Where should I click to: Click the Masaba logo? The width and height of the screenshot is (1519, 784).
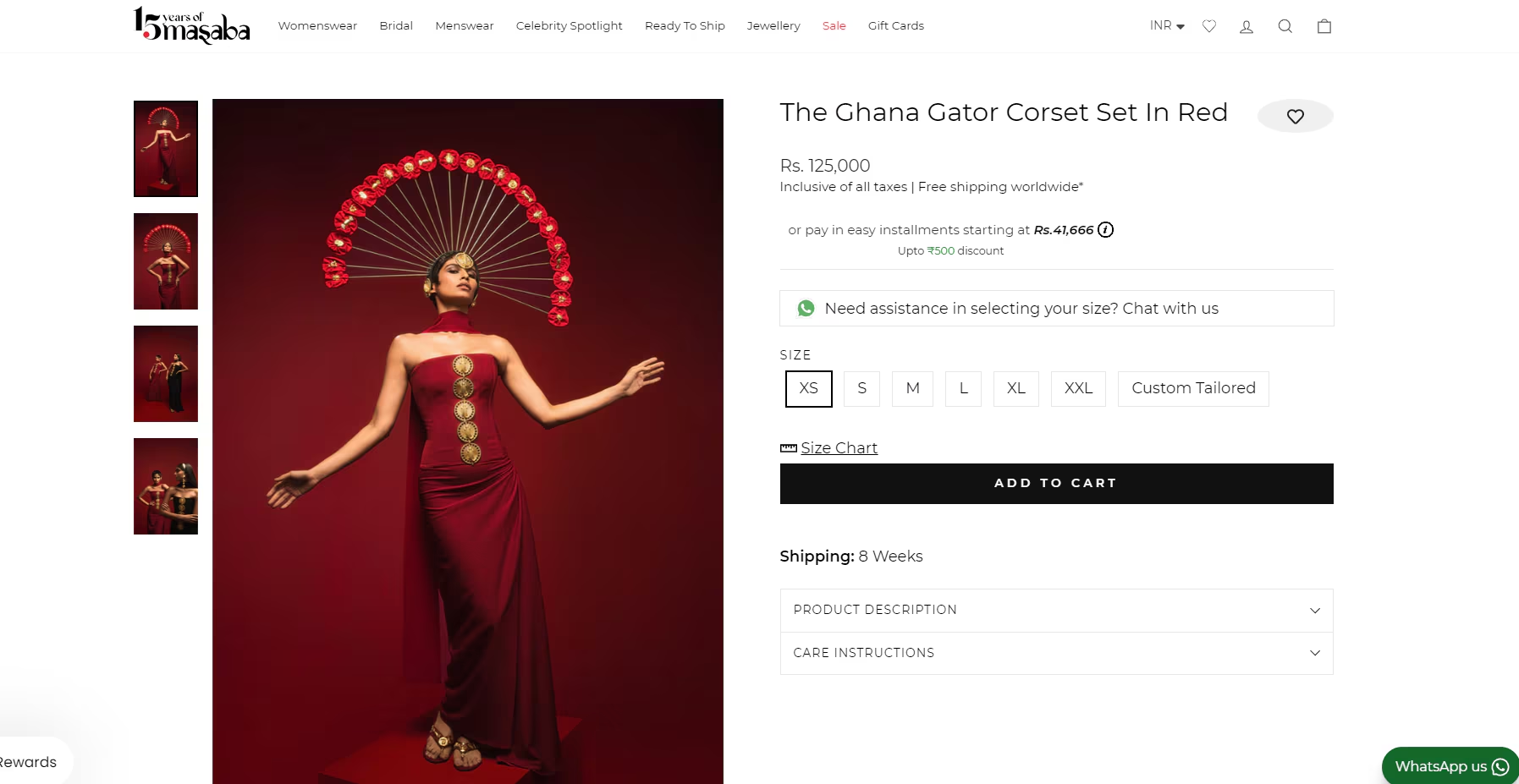click(x=192, y=25)
